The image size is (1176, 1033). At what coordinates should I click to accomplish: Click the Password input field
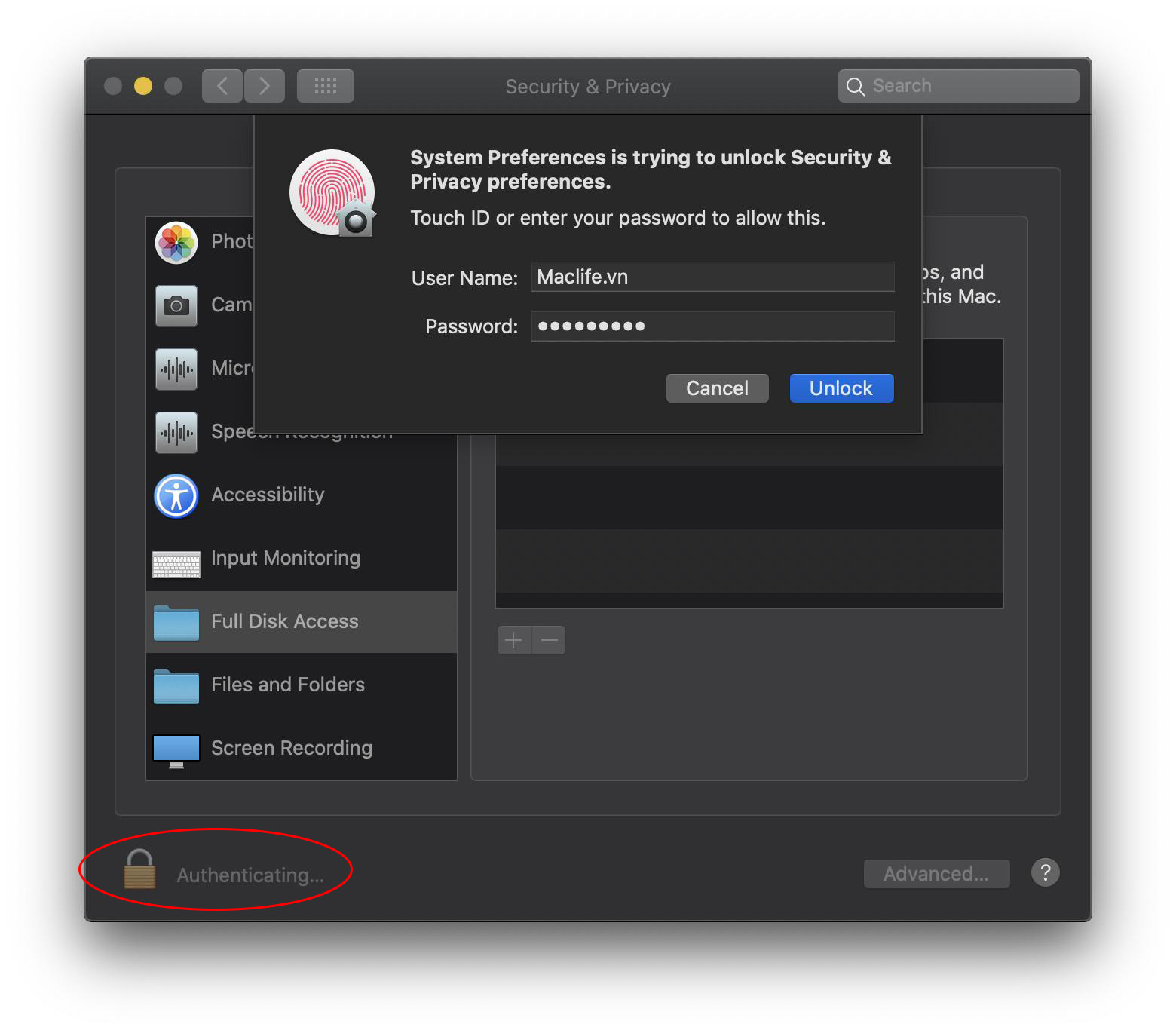[712, 326]
